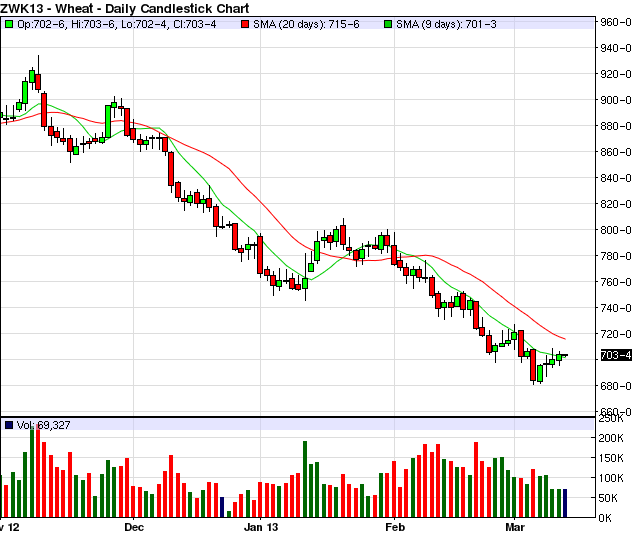Screen dimensions: 640x536
Task: Click the 100K volume axis label
Action: [611, 478]
